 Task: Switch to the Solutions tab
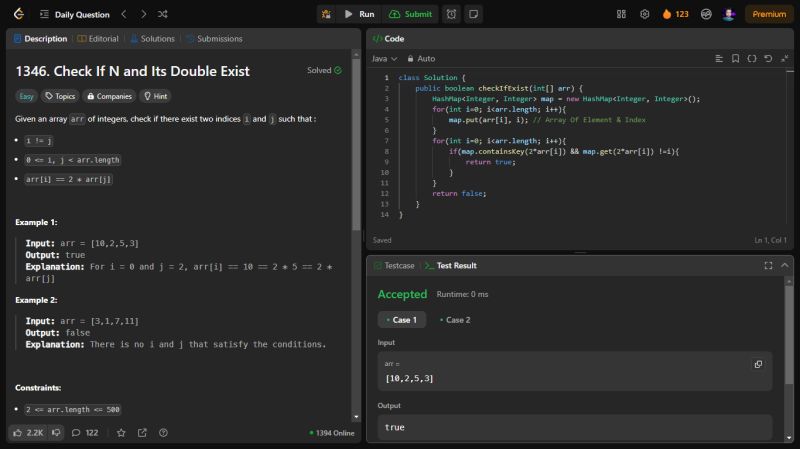tap(153, 39)
